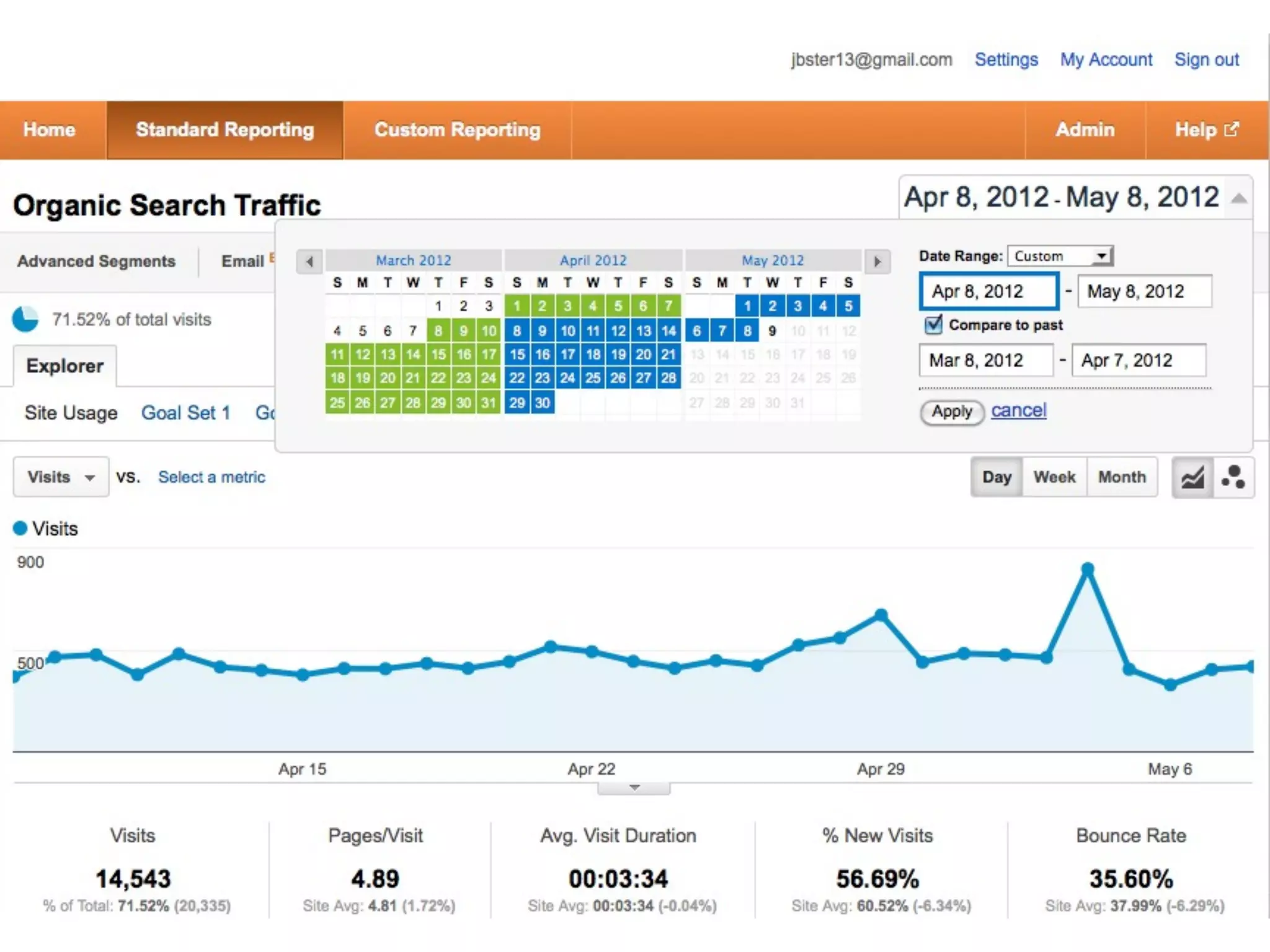Image resolution: width=1270 pixels, height=952 pixels.
Task: Switch to the motion chart bubbles icon
Action: click(x=1233, y=477)
